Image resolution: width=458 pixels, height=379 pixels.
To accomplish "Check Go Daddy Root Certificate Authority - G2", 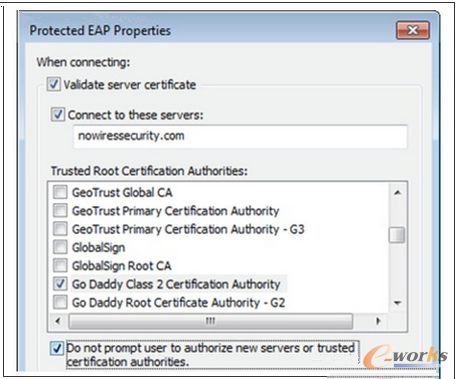I will (x=60, y=302).
